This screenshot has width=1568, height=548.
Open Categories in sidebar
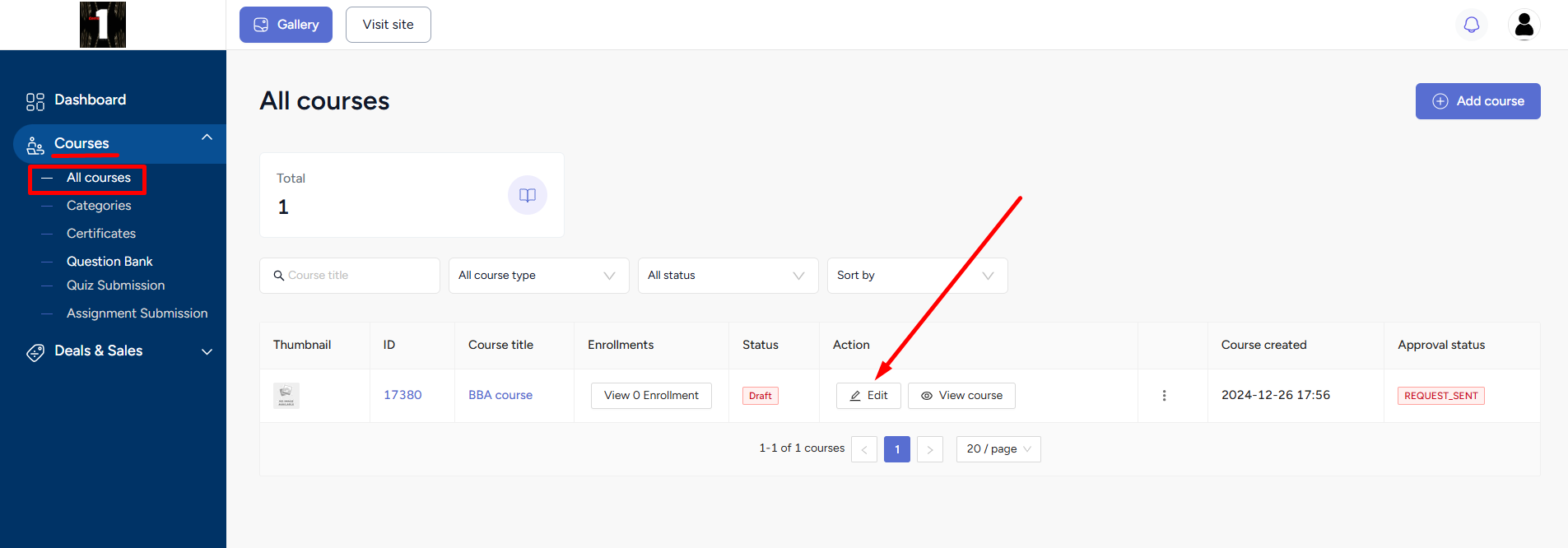coord(99,206)
